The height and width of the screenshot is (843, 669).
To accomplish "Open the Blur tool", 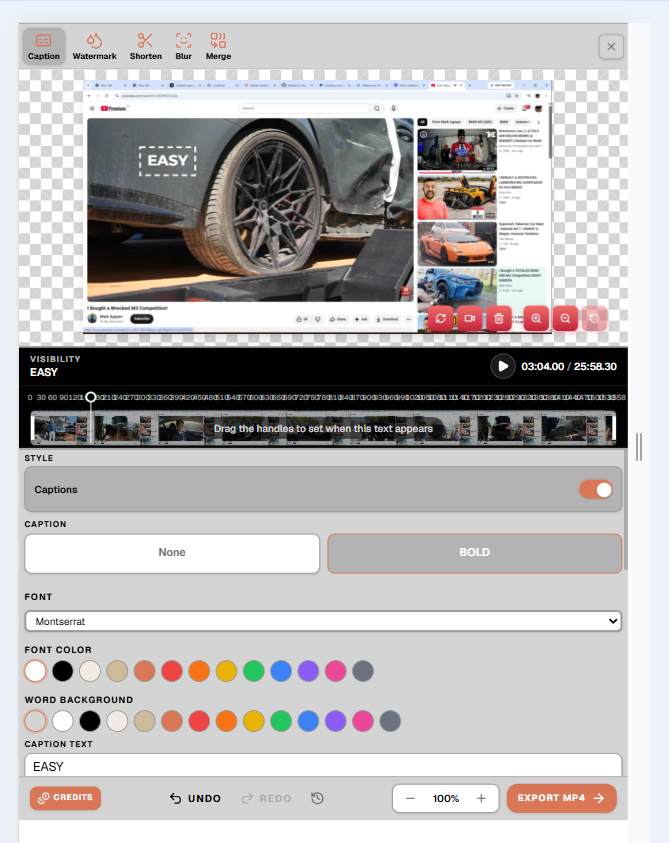I will [x=183, y=46].
